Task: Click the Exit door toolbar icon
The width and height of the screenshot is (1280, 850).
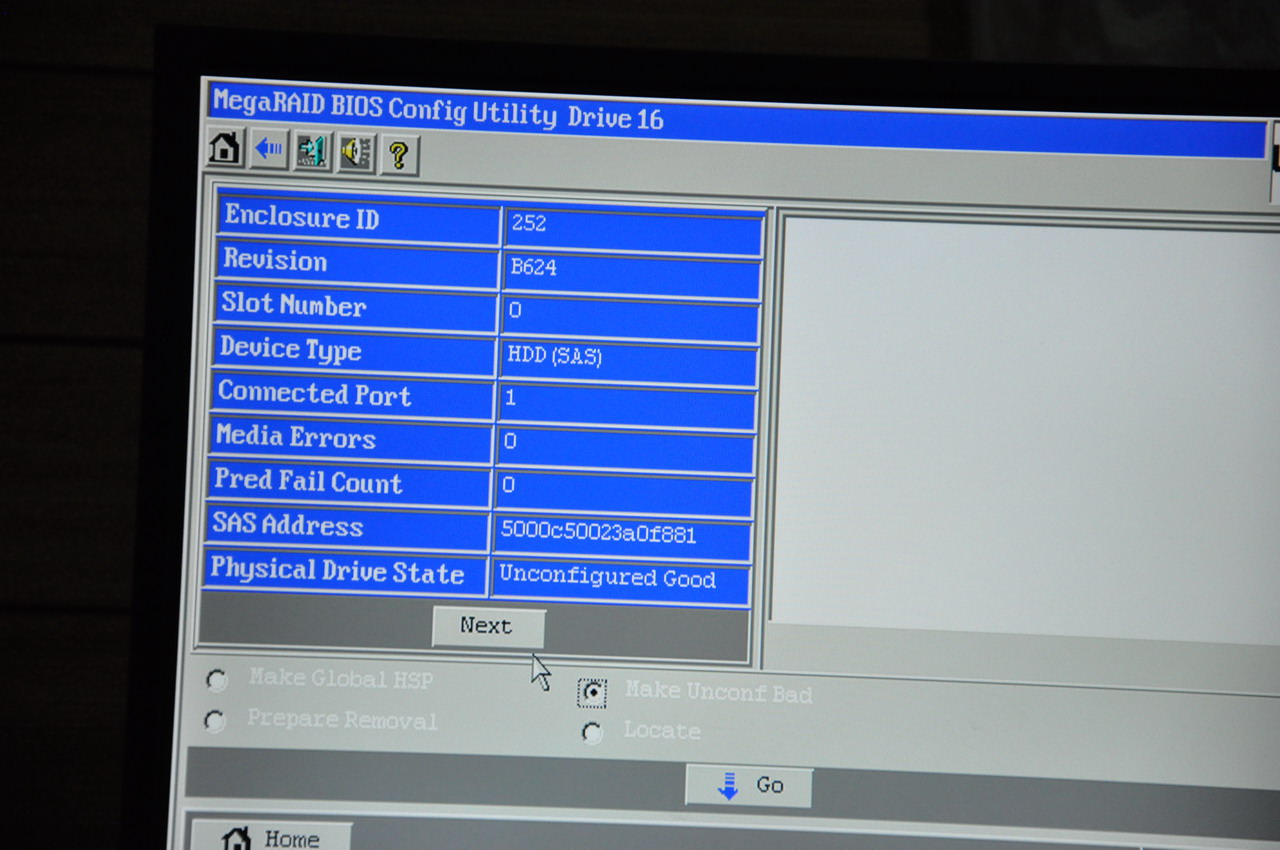Action: [312, 152]
